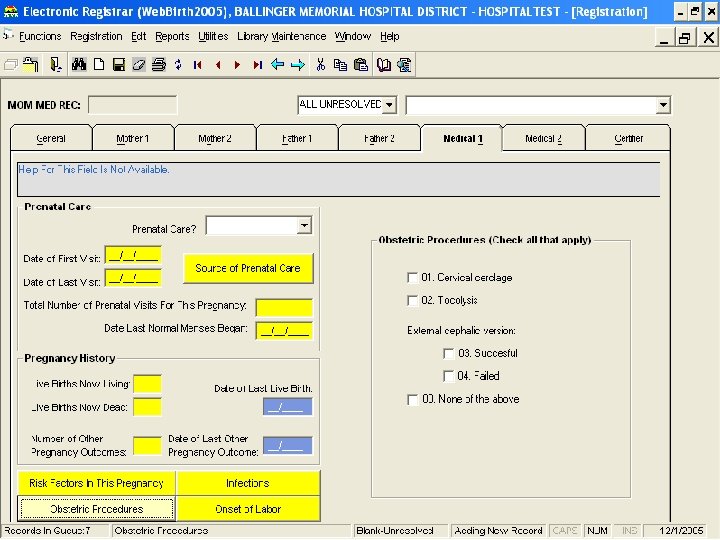Enable the None of the above checkbox

pos(413,399)
